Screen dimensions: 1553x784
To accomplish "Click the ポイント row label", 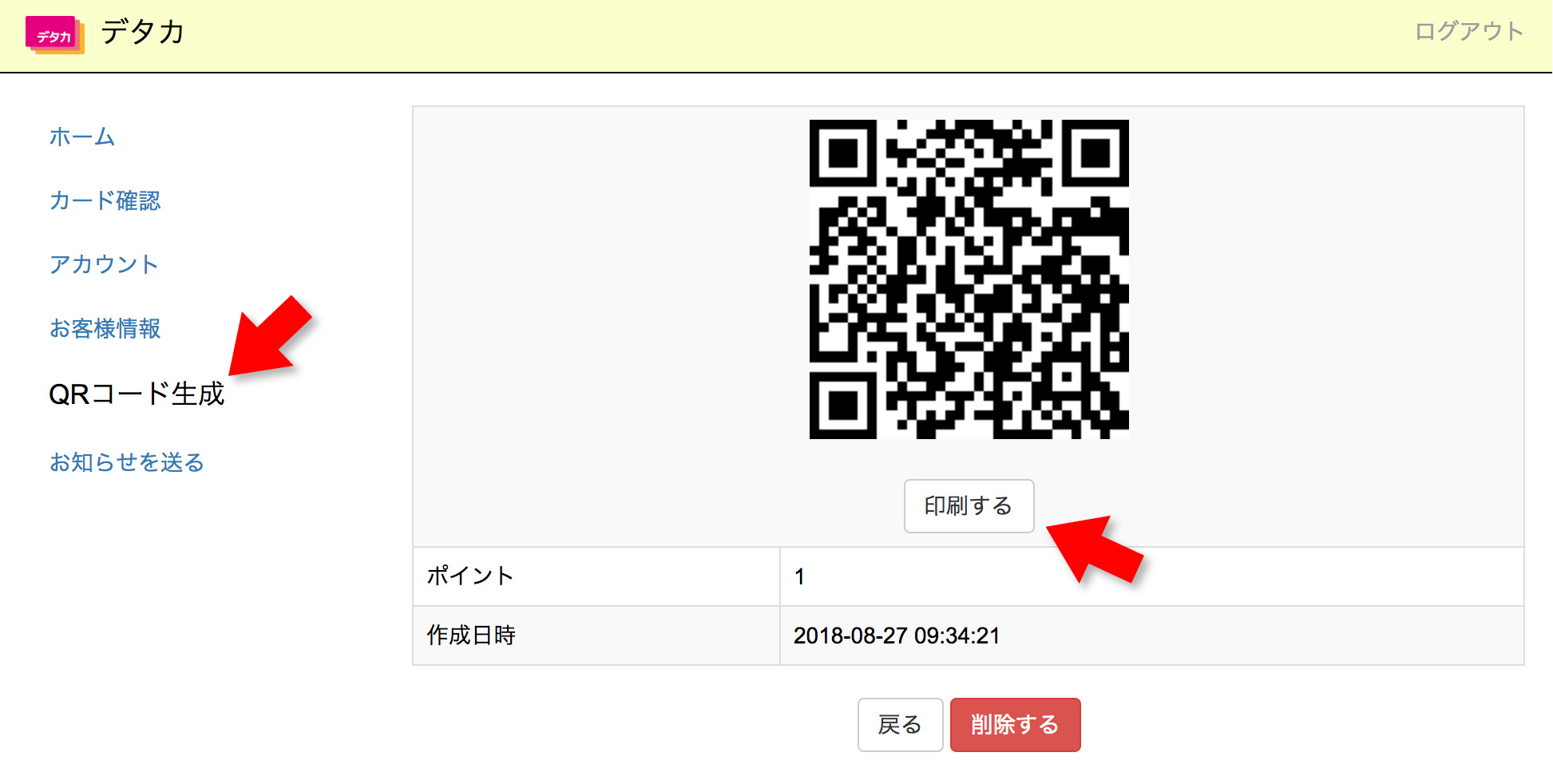I will (470, 576).
